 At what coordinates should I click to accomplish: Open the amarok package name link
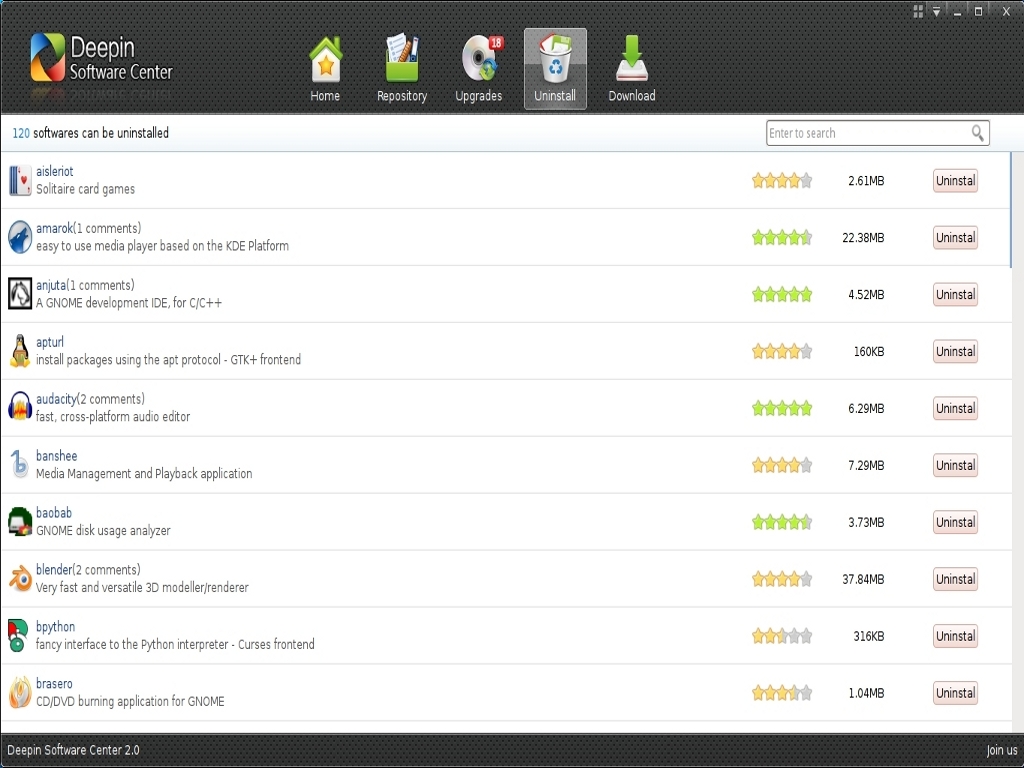point(54,228)
